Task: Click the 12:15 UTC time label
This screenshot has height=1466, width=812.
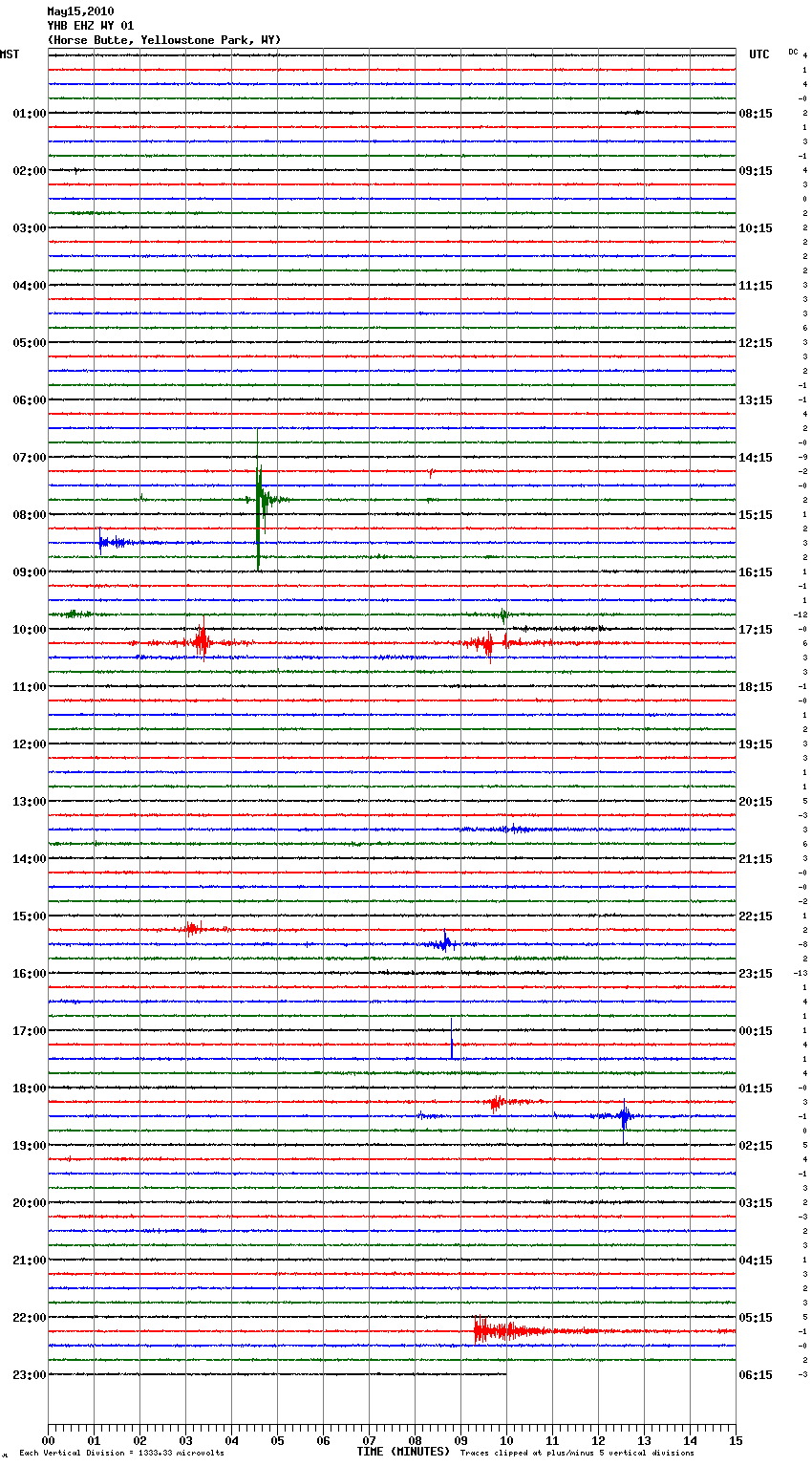Action: coord(756,343)
